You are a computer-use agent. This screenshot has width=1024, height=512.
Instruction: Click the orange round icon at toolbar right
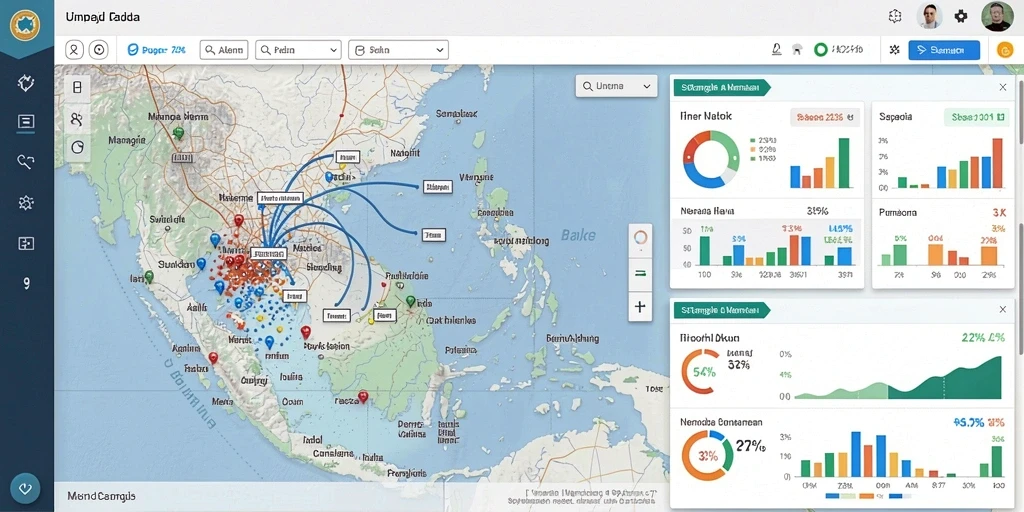coord(1004,50)
